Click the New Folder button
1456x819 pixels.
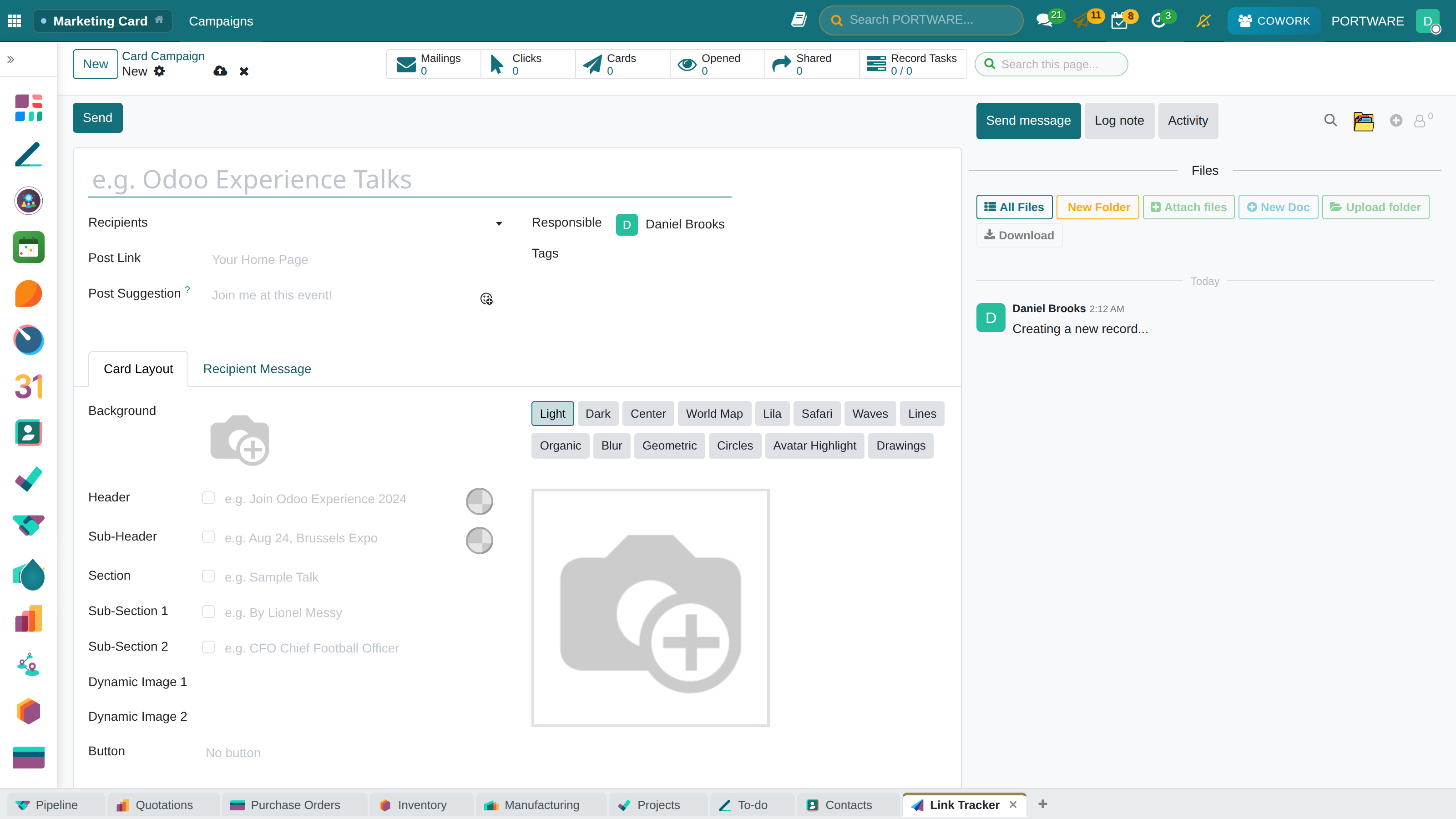pos(1098,207)
